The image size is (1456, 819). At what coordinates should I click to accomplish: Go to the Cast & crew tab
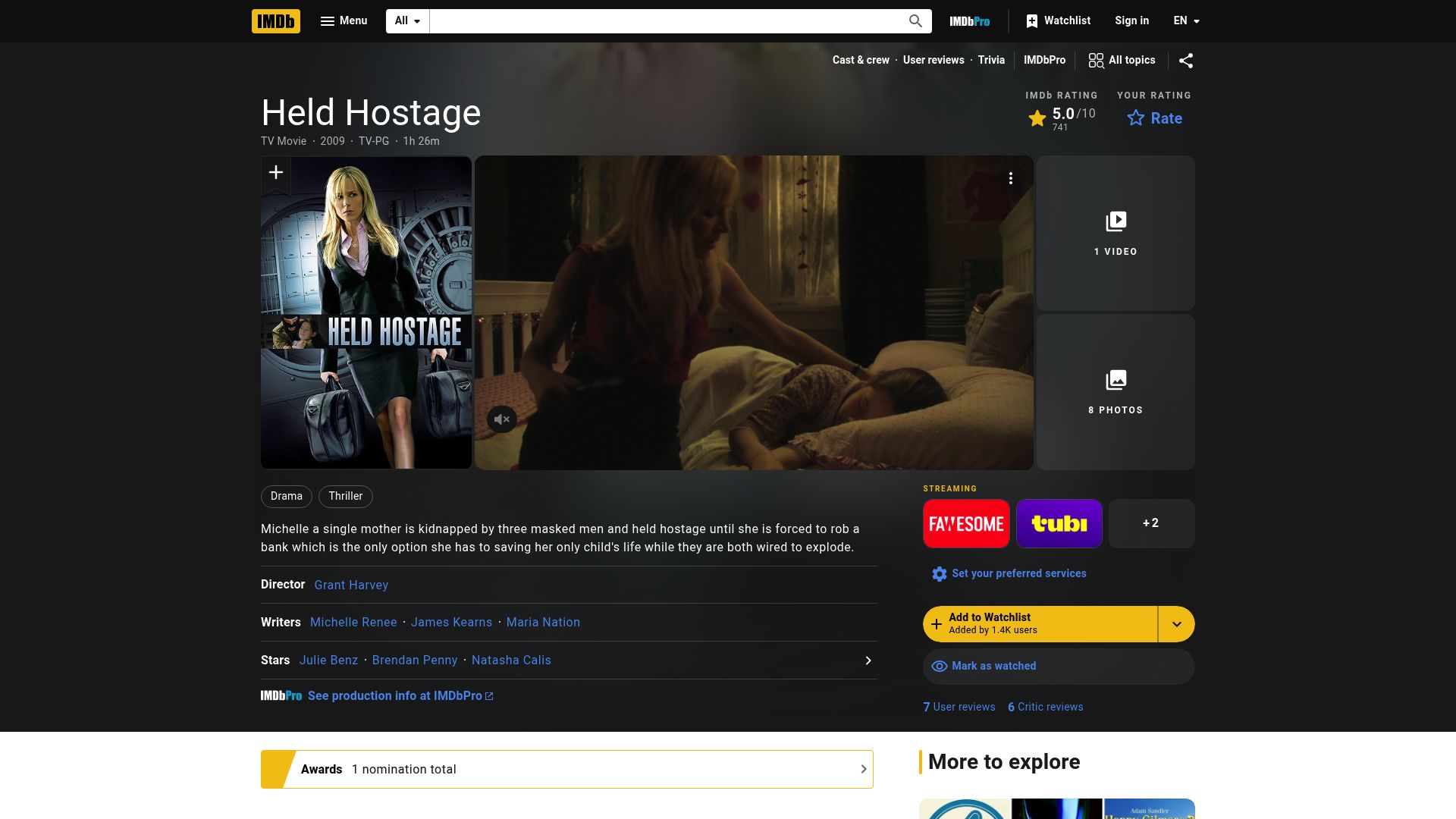(x=861, y=60)
